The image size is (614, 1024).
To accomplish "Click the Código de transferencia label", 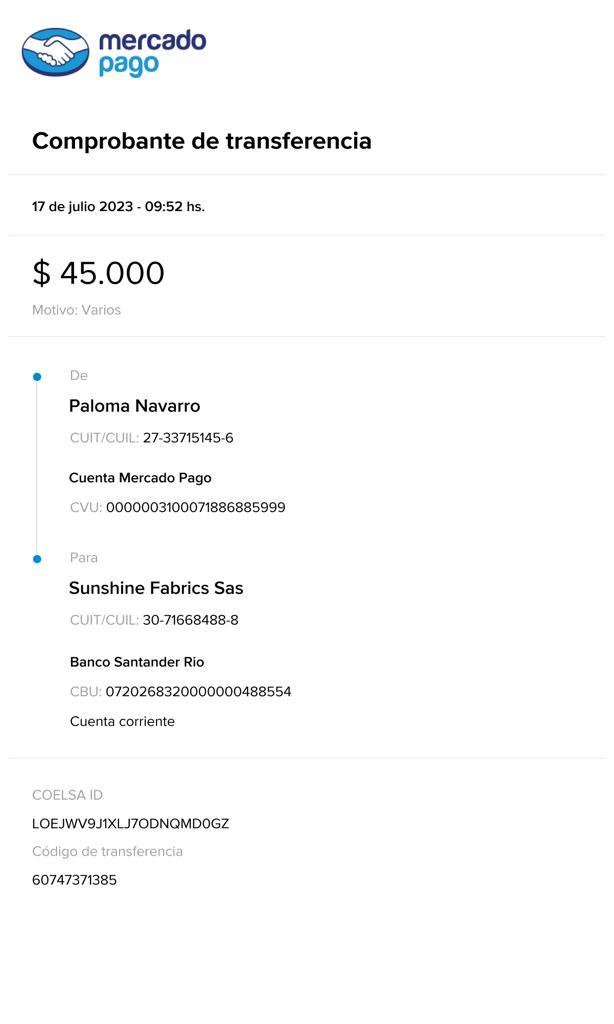I will 107,852.
